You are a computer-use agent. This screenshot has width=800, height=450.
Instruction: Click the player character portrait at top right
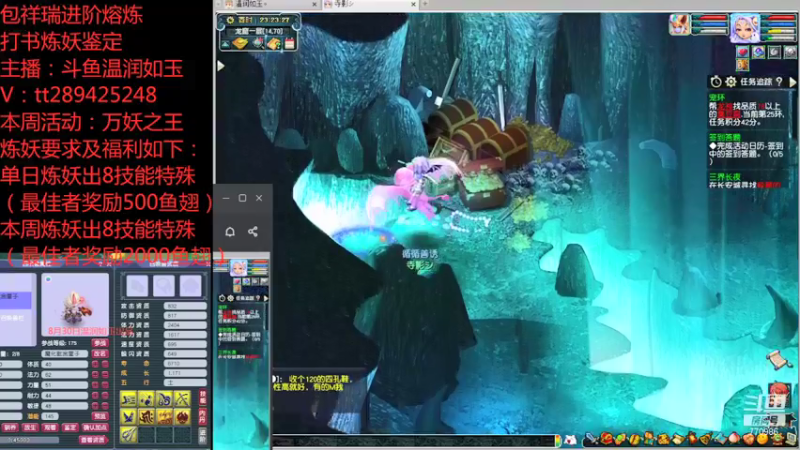coord(744,28)
